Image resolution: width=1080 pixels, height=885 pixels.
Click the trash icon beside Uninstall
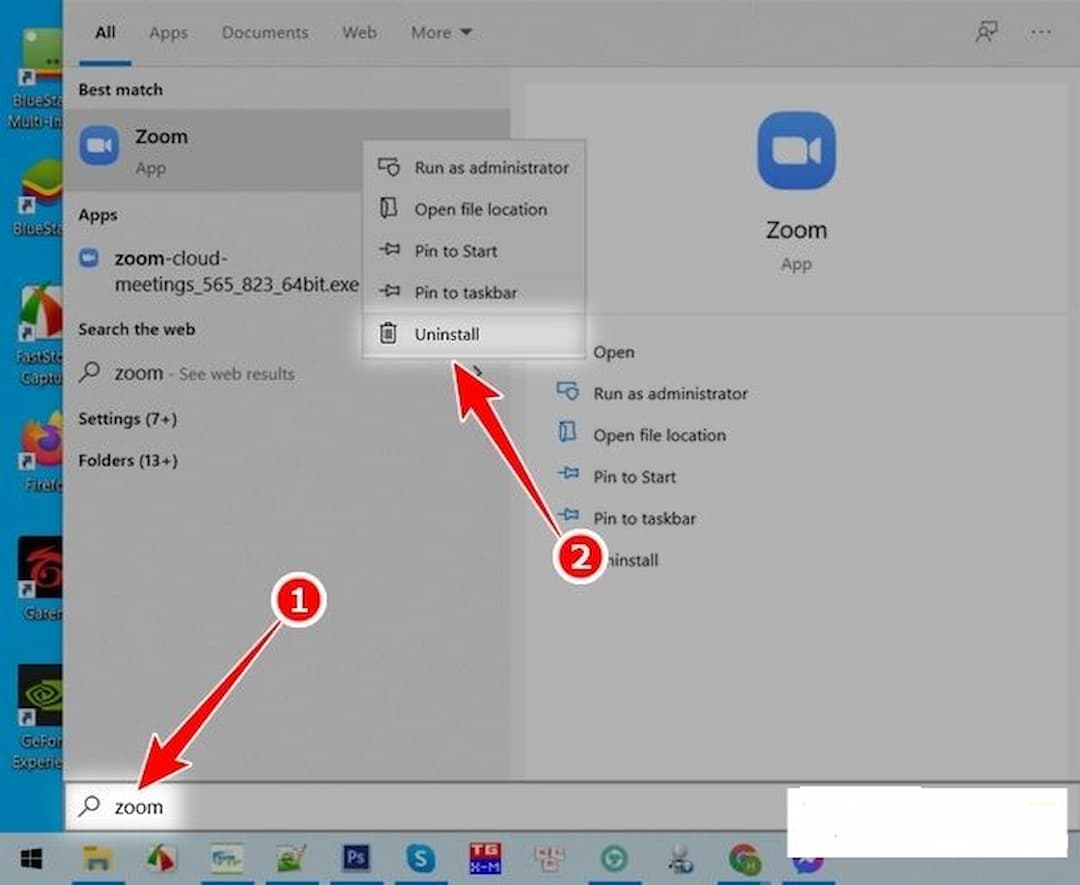click(x=388, y=333)
